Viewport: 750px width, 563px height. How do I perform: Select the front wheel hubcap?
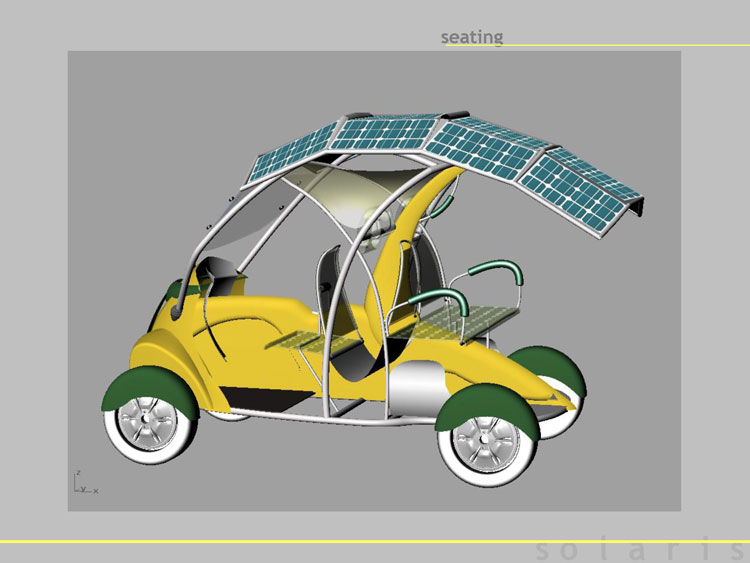coord(146,419)
